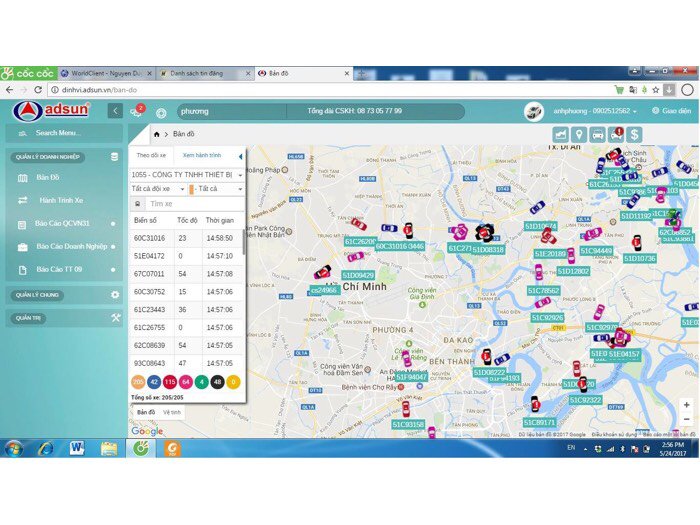Click the circular target icon in header
The height and width of the screenshot is (525, 700).
[x=161, y=113]
